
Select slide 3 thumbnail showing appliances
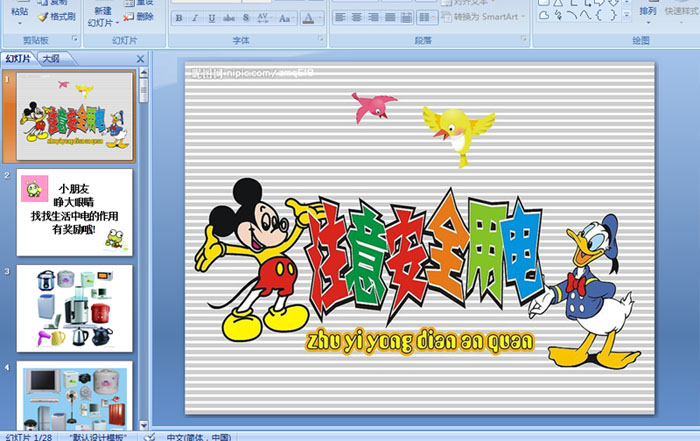(75, 308)
